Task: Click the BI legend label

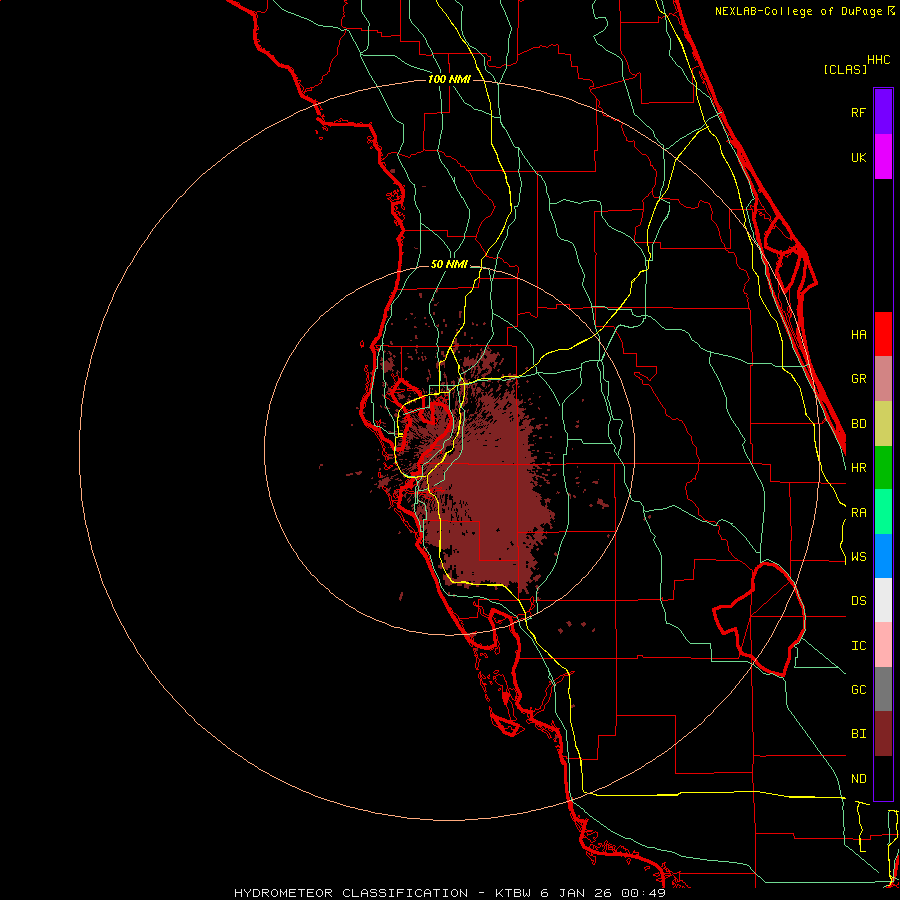Action: 858,734
